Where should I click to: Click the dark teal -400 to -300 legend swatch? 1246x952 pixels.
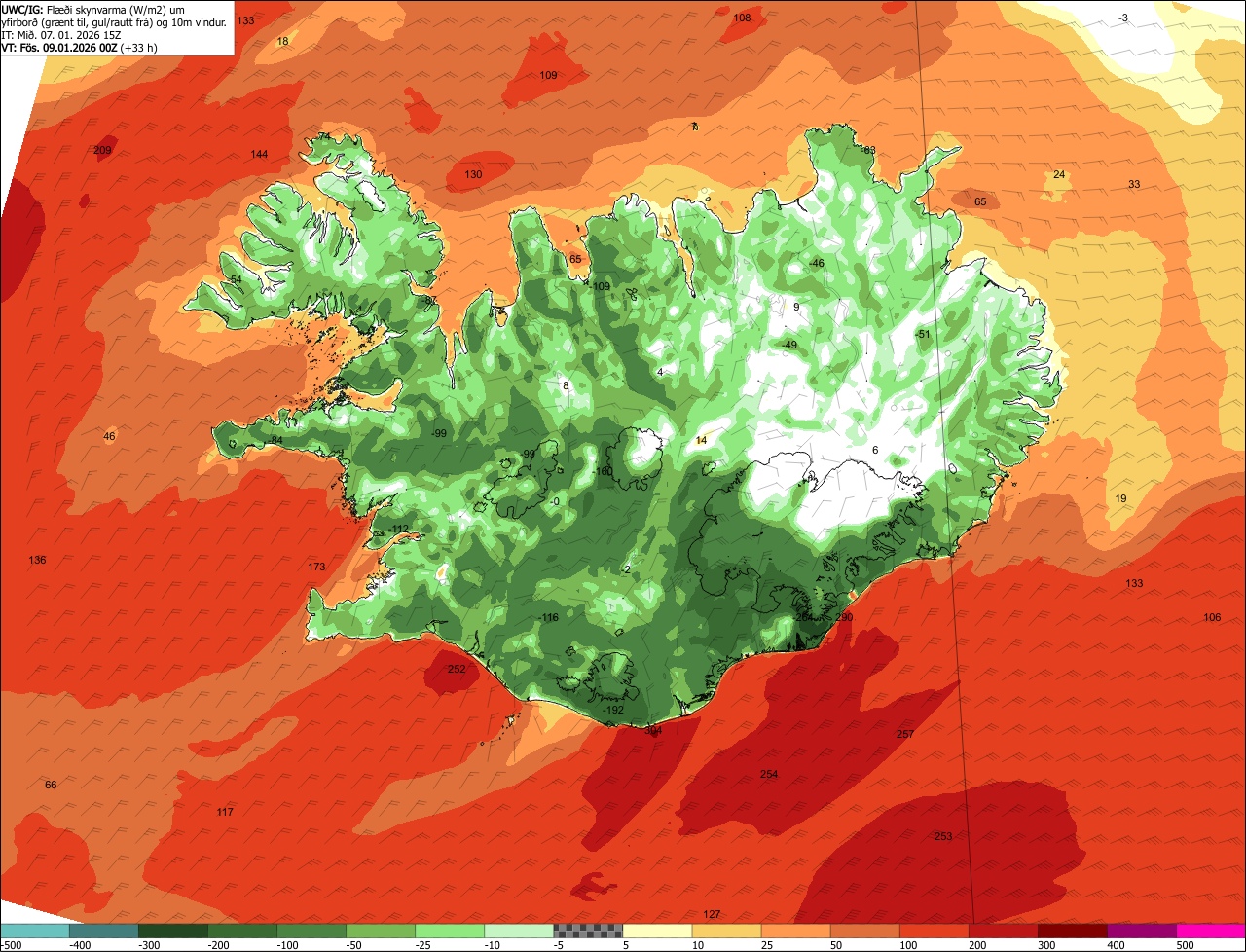[x=104, y=930]
